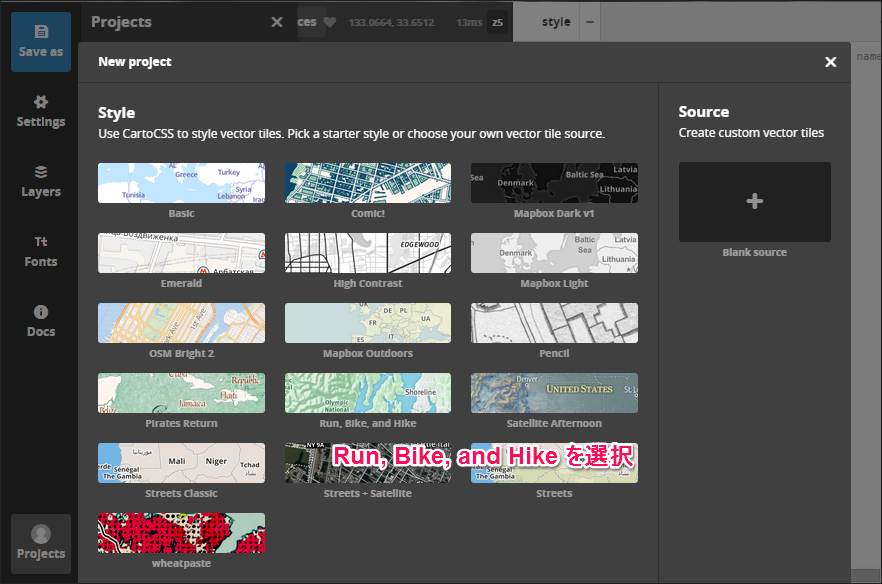Click the z5 zoom level badge
Viewport: 882px width, 584px height.
tap(497, 23)
